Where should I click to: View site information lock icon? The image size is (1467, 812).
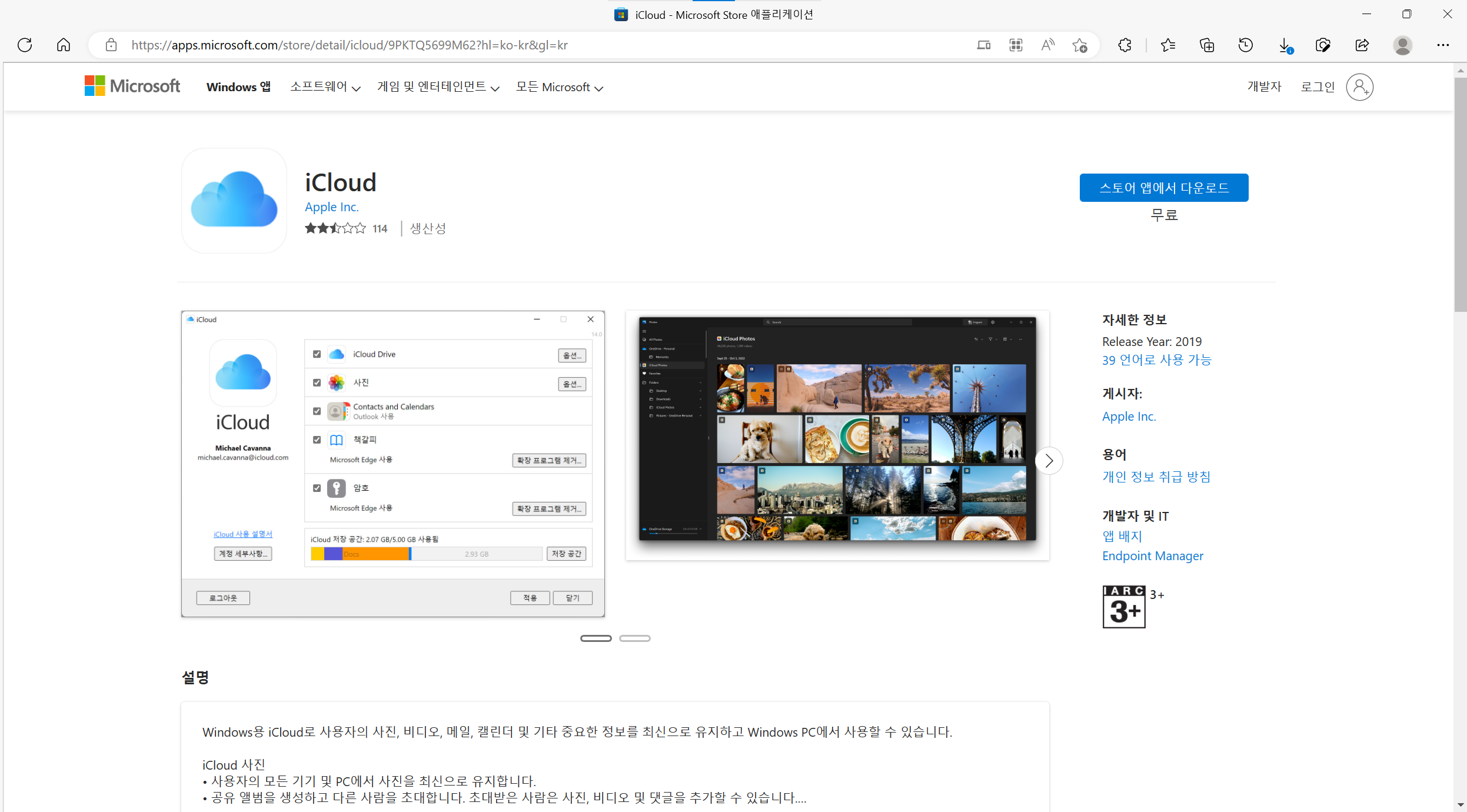pyautogui.click(x=111, y=45)
